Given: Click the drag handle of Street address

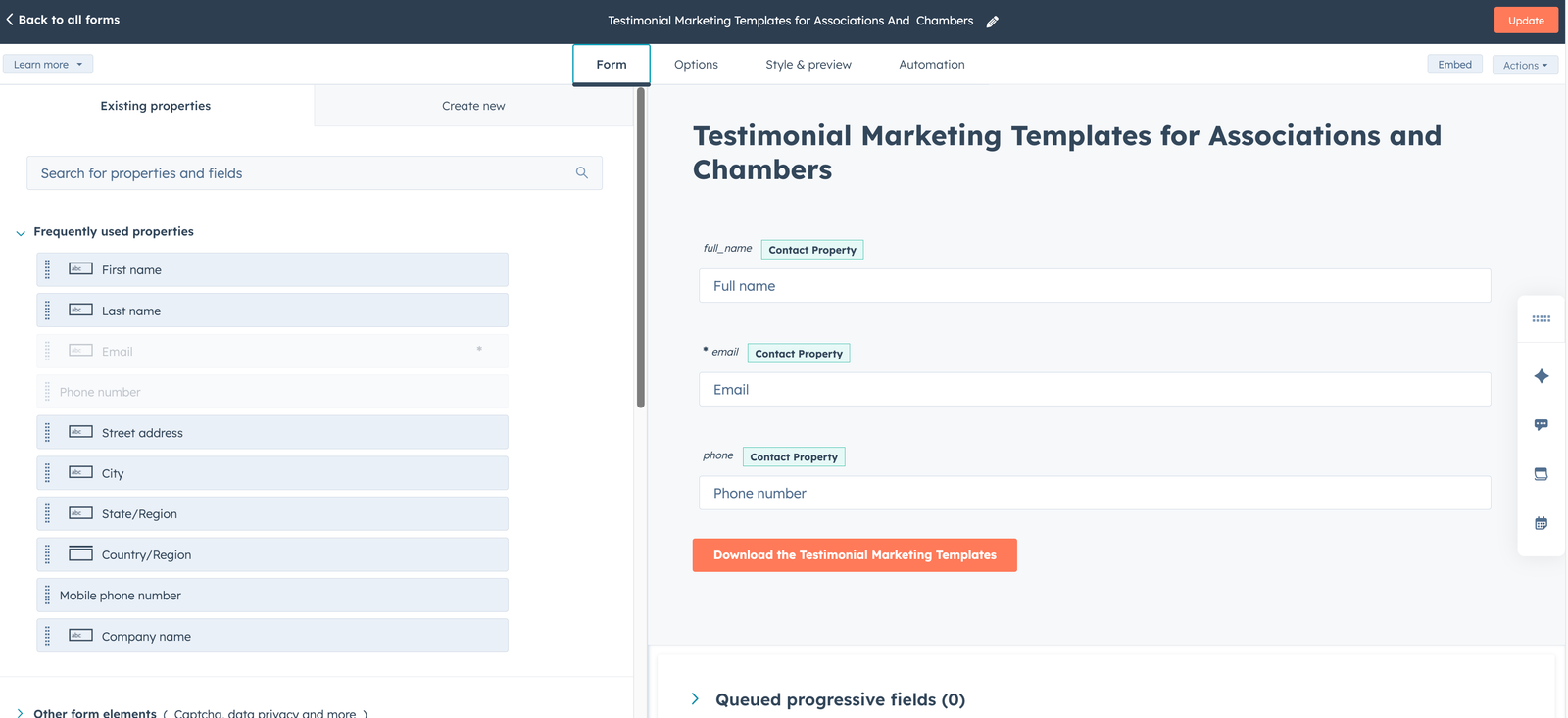Looking at the screenshot, I should (47, 432).
